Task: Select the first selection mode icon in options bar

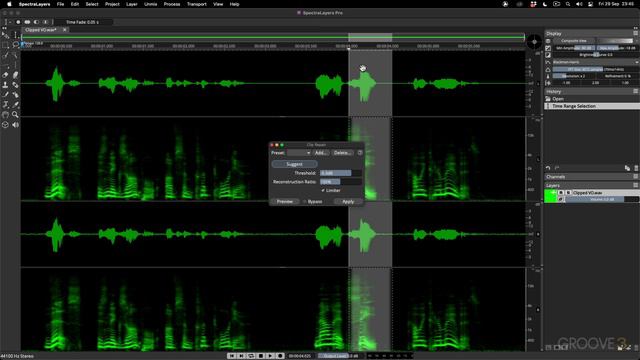Action: point(18,22)
